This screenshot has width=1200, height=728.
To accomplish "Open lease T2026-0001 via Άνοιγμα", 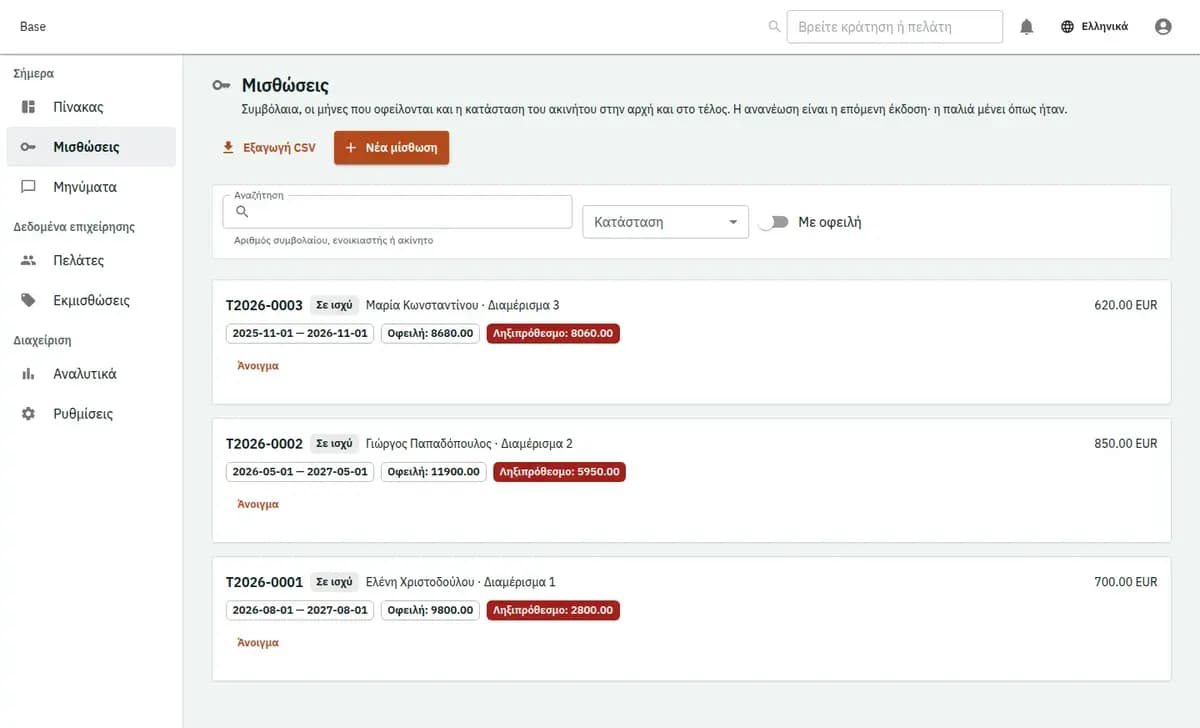I will click(x=258, y=643).
